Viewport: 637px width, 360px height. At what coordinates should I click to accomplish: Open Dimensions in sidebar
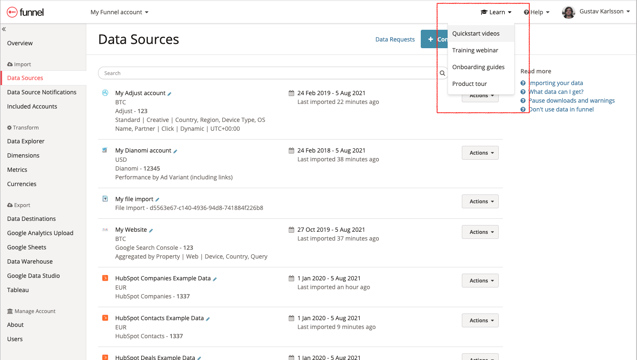pos(23,156)
